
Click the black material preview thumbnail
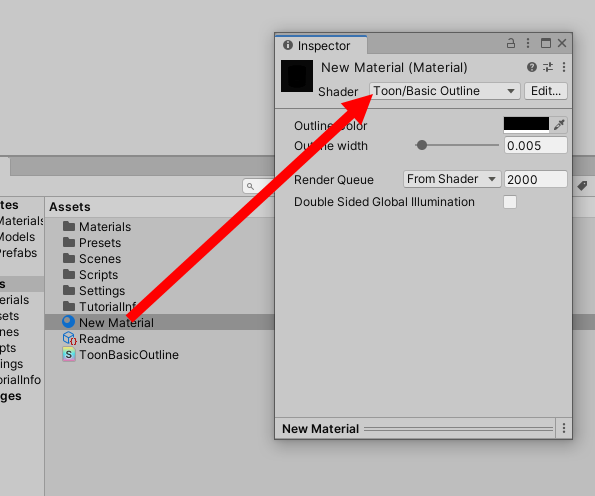pyautogui.click(x=297, y=76)
